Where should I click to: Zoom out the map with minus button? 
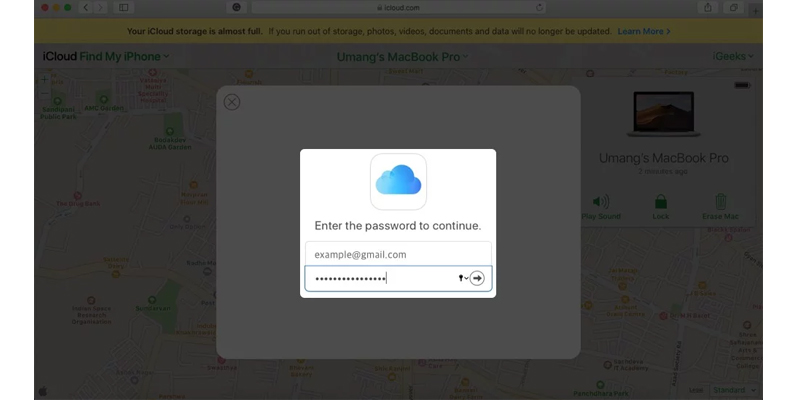[45, 94]
